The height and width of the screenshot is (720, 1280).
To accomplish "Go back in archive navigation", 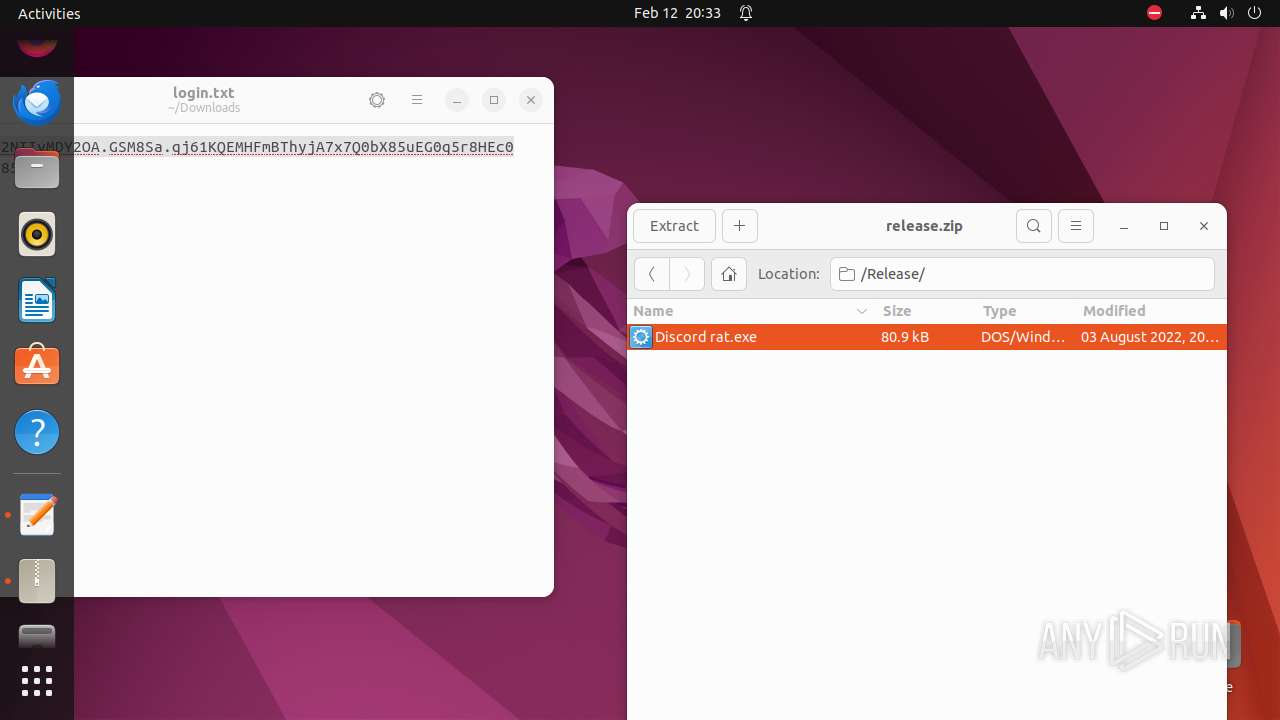I will pos(651,274).
